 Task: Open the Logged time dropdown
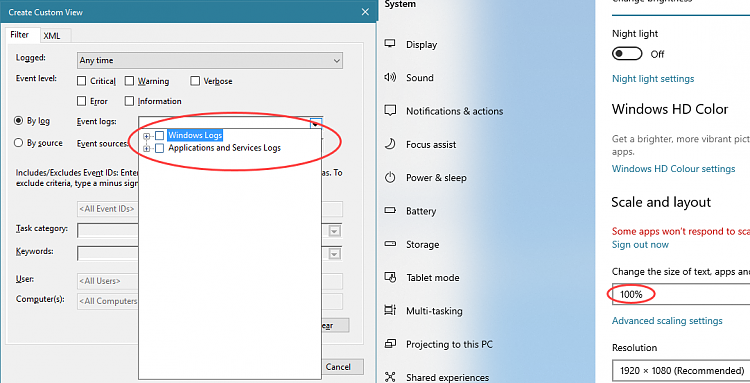(x=210, y=60)
